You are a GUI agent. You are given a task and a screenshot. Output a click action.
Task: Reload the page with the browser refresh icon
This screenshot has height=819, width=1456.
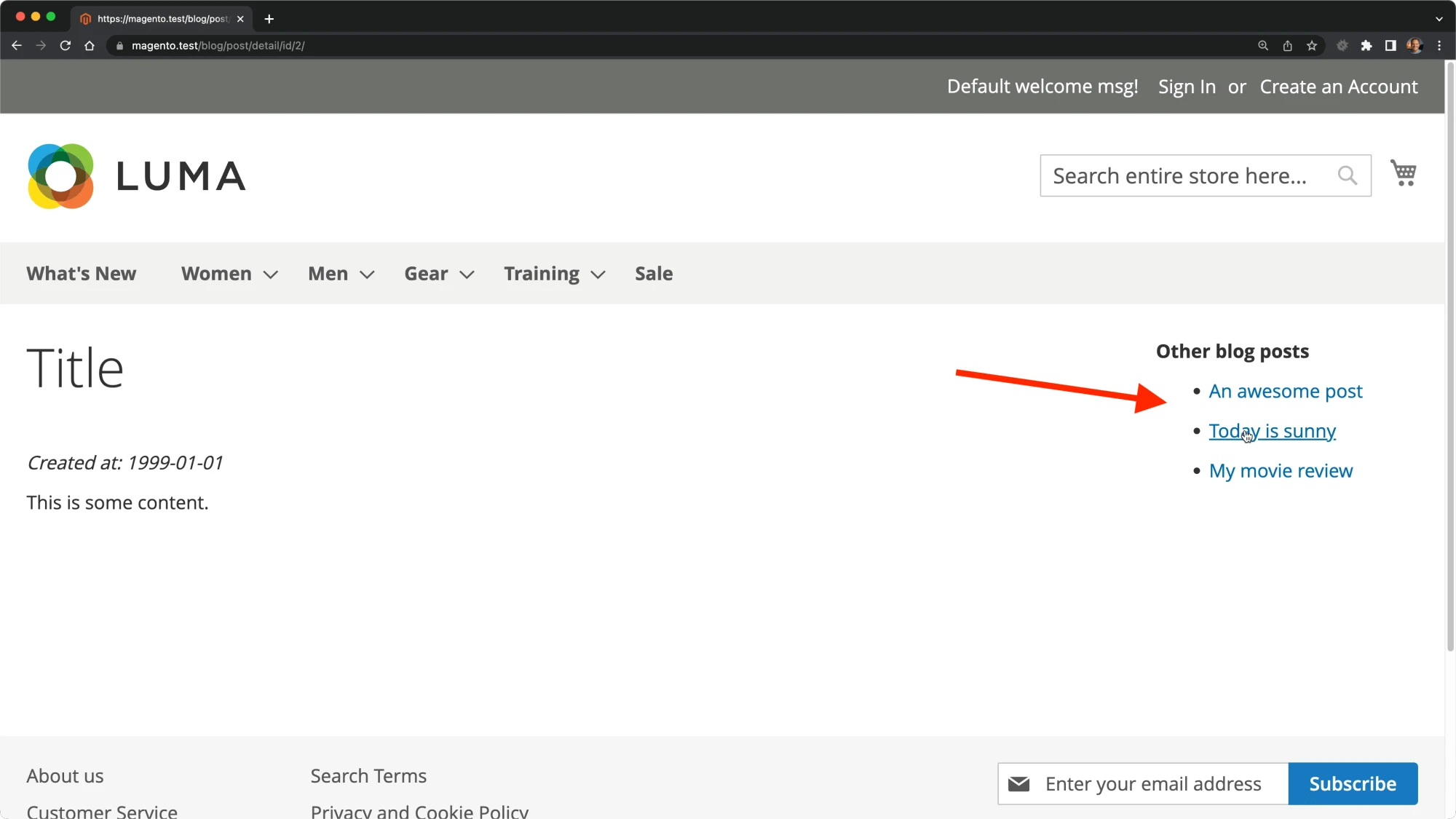point(66,46)
